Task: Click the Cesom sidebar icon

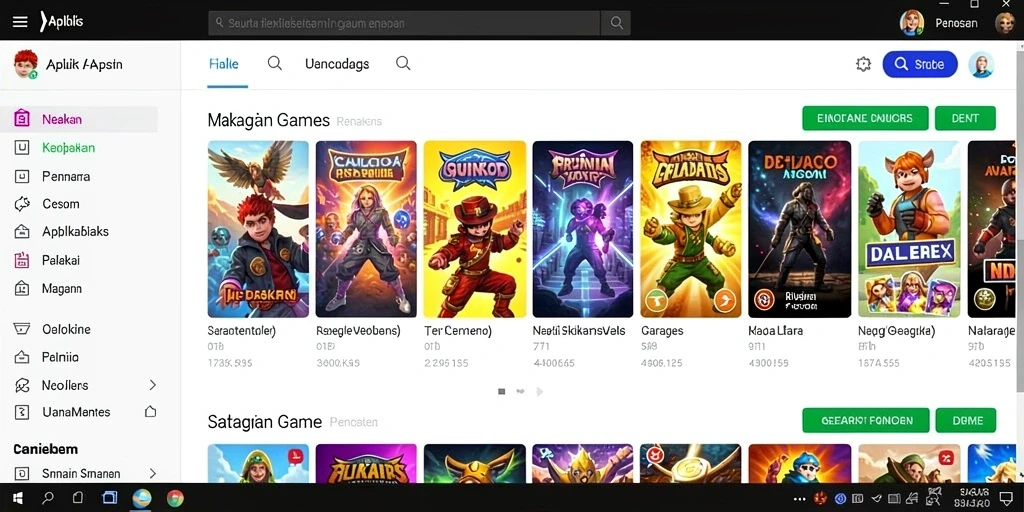Action: click(22, 204)
